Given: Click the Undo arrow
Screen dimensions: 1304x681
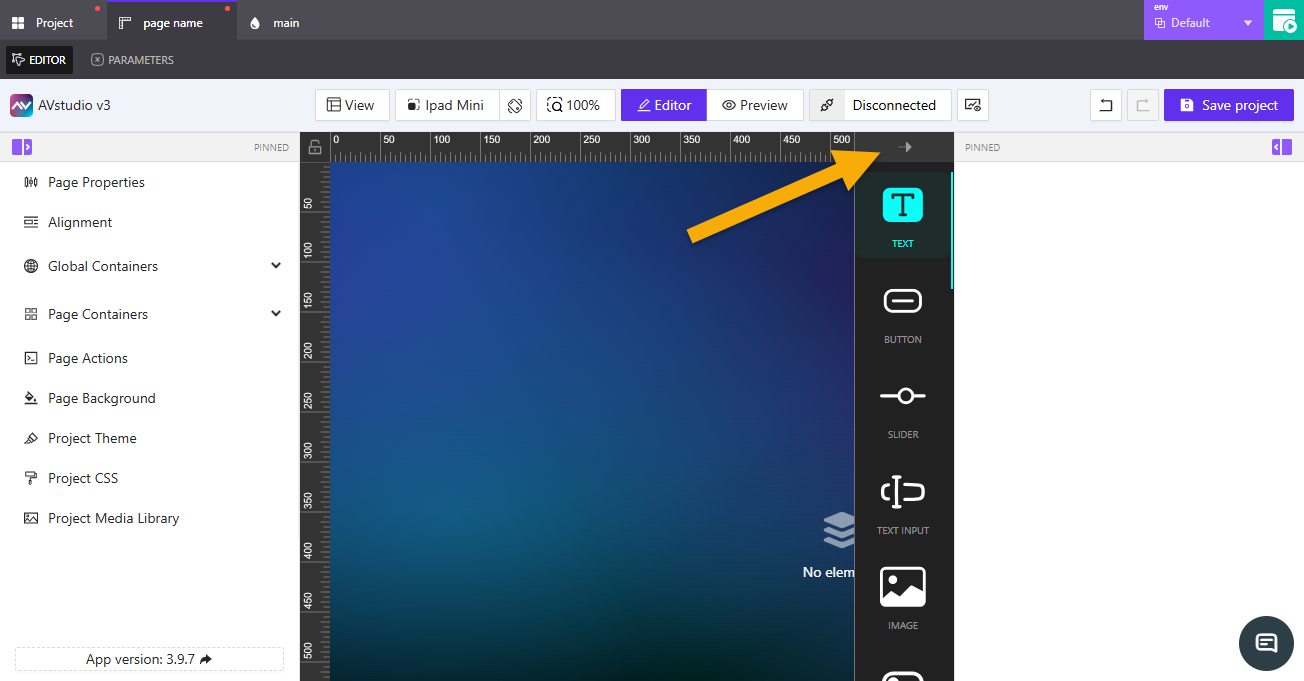Looking at the screenshot, I should point(1105,105).
